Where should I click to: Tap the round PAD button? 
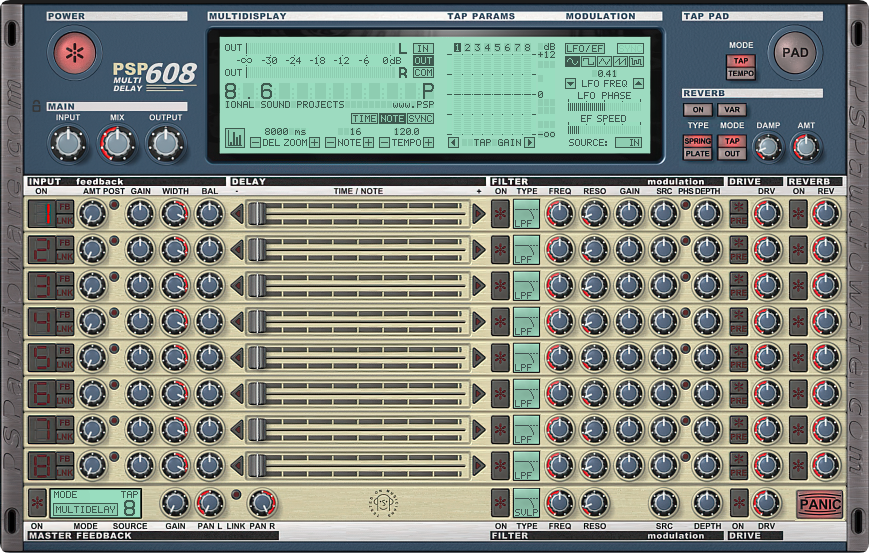(794, 53)
